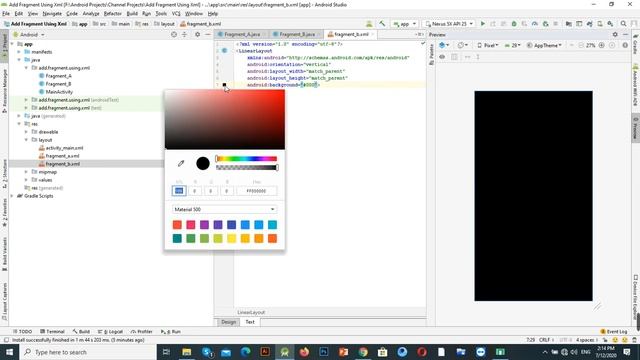Click the Windows Start button
The width and height of the screenshot is (640, 360).
pyautogui.click(x=9, y=352)
